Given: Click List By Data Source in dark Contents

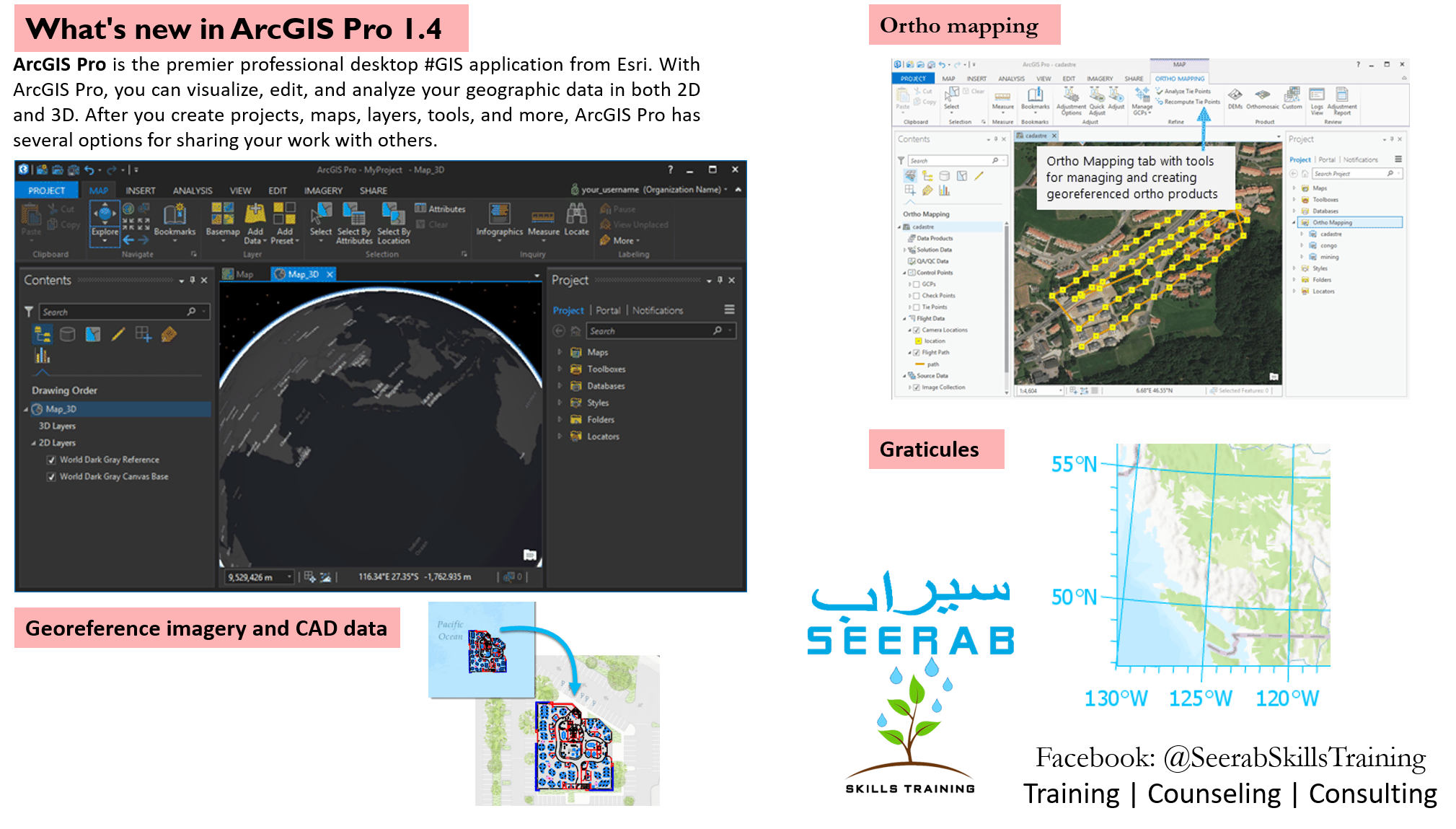Looking at the screenshot, I should pyautogui.click(x=67, y=334).
